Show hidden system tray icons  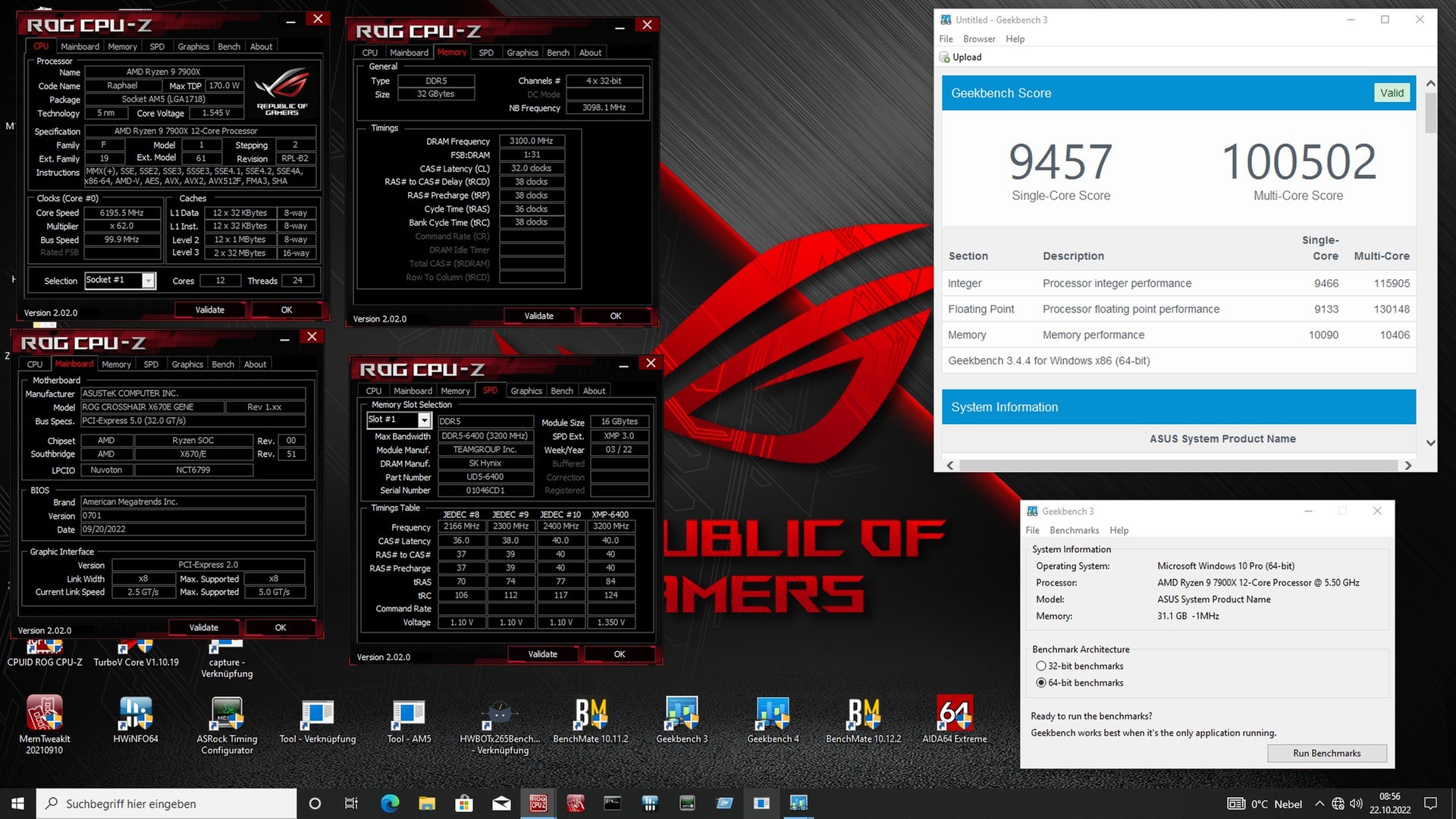click(1319, 803)
